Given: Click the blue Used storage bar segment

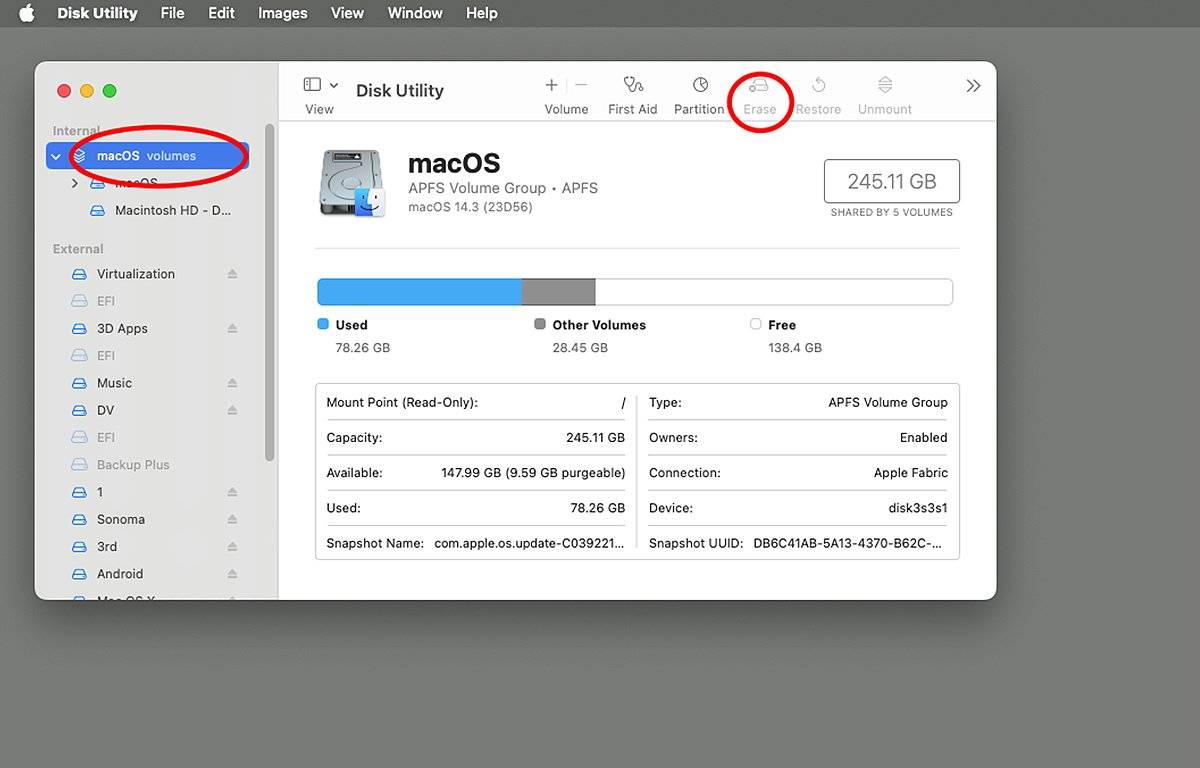Looking at the screenshot, I should [x=420, y=292].
